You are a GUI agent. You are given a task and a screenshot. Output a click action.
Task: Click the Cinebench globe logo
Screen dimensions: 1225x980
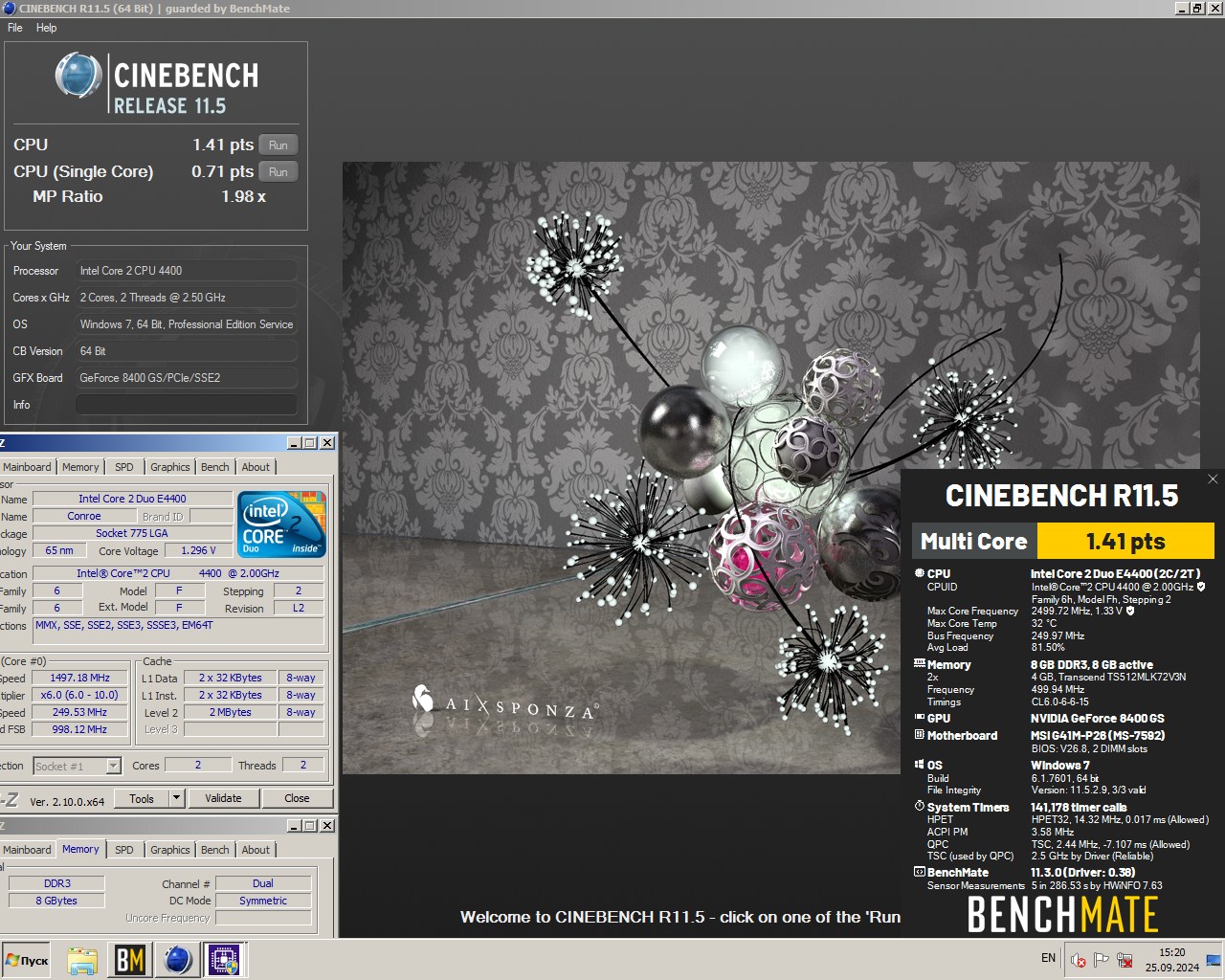78,76
